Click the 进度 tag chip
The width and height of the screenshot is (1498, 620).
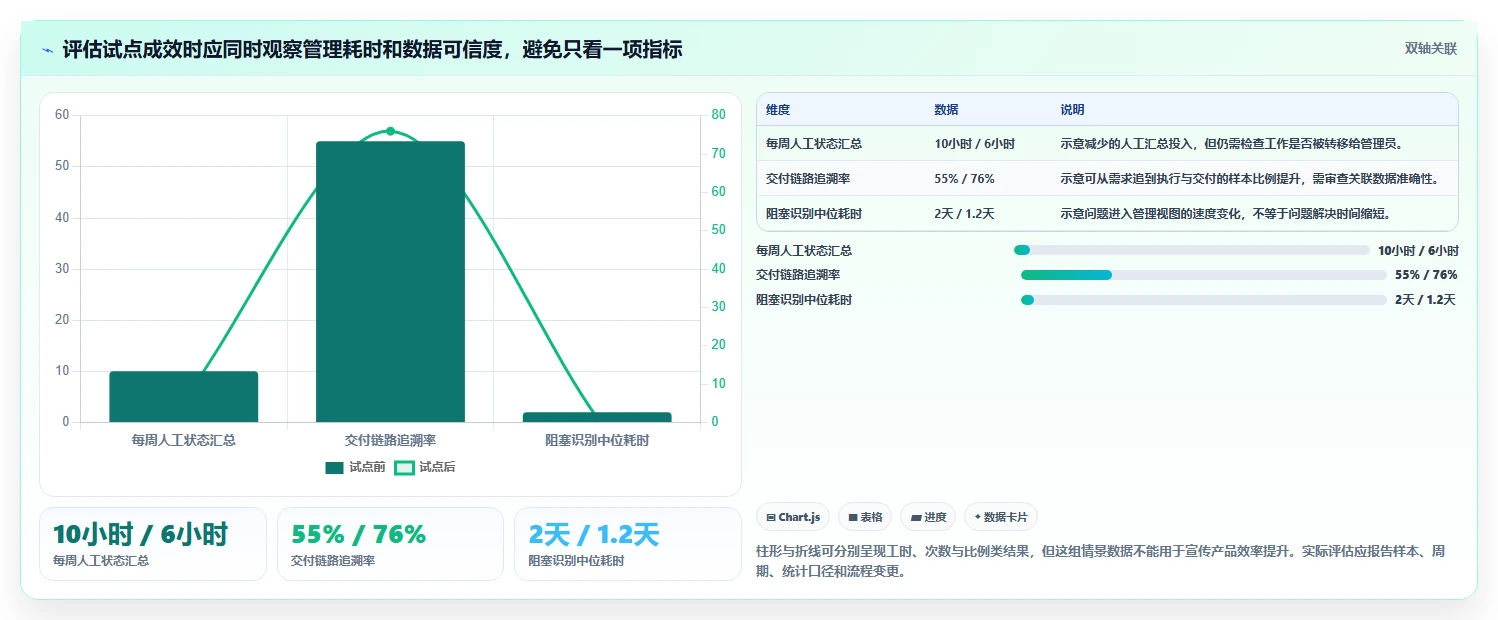pos(928,517)
